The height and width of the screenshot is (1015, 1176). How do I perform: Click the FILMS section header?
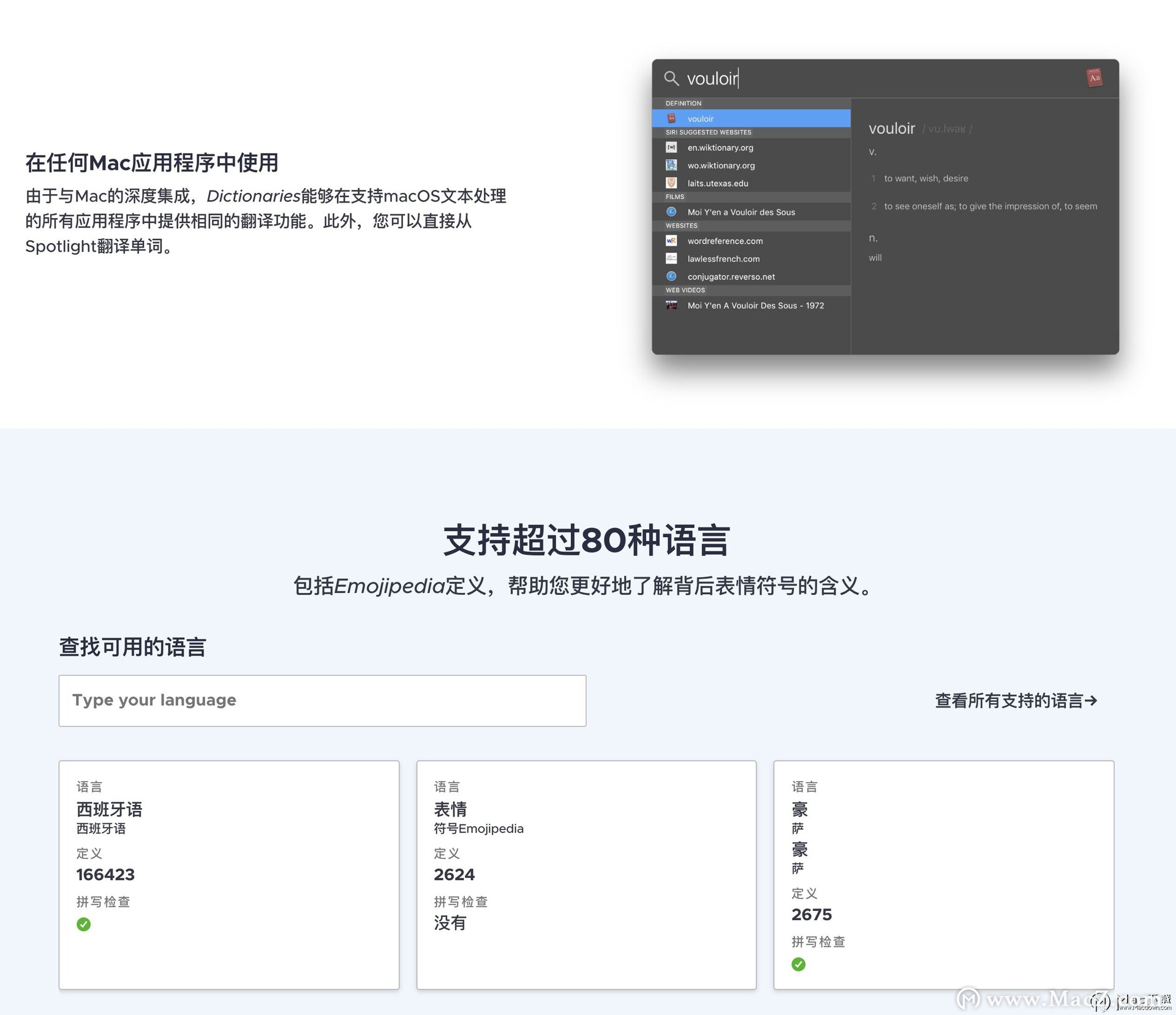(675, 197)
